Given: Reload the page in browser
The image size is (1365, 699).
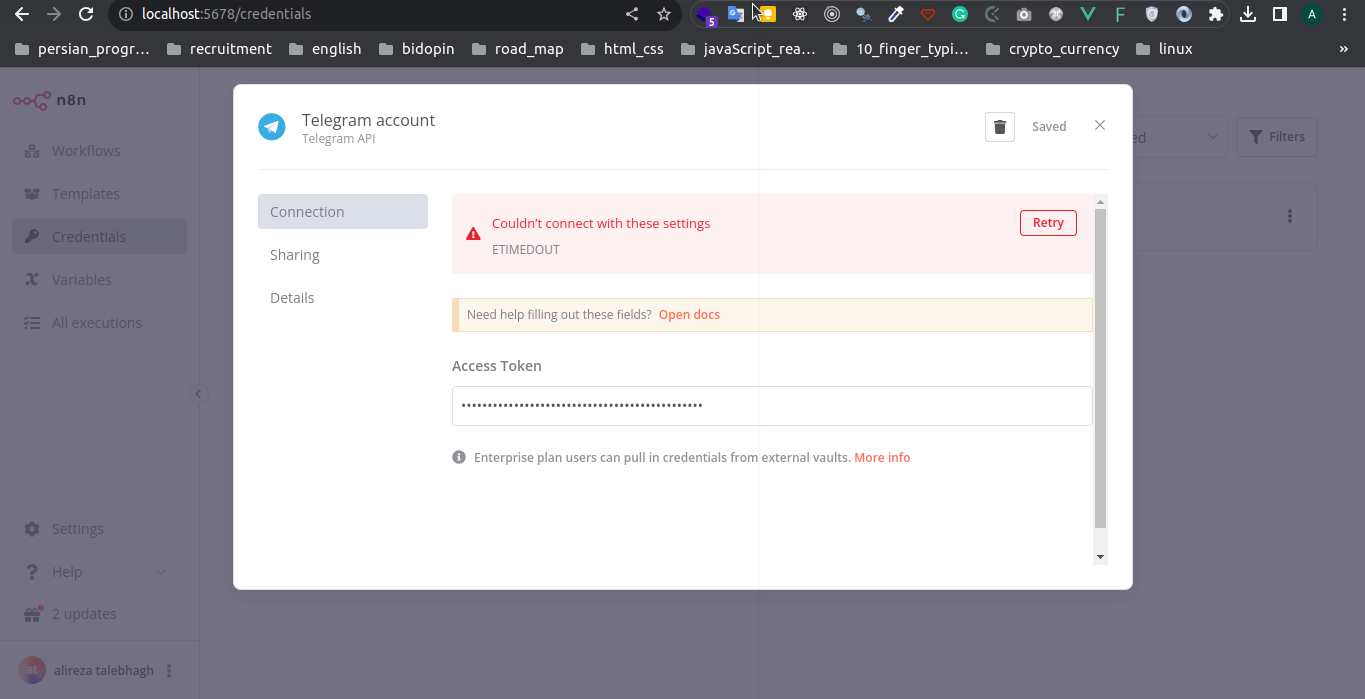Looking at the screenshot, I should pos(86,14).
